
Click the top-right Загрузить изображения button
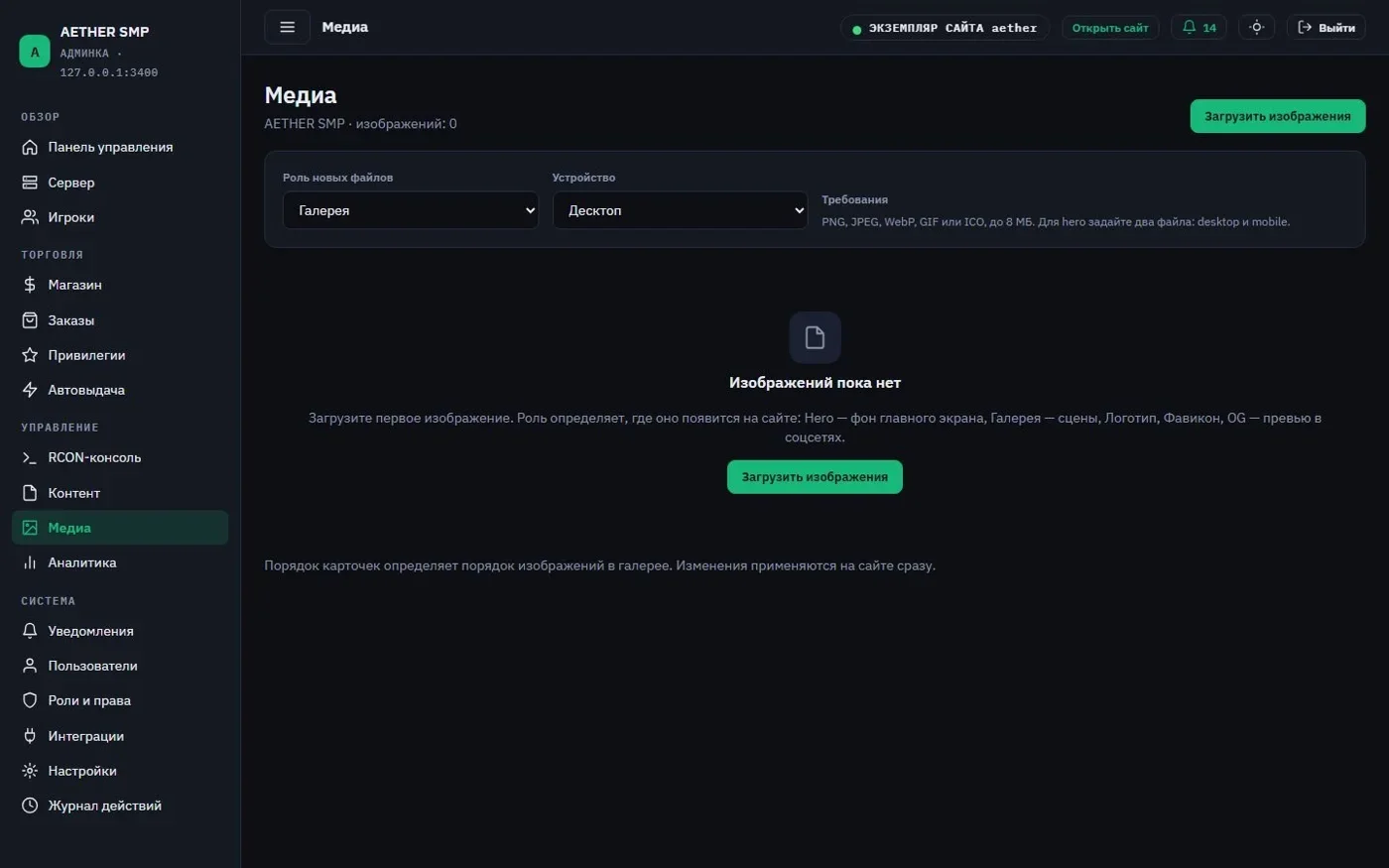click(x=1278, y=116)
